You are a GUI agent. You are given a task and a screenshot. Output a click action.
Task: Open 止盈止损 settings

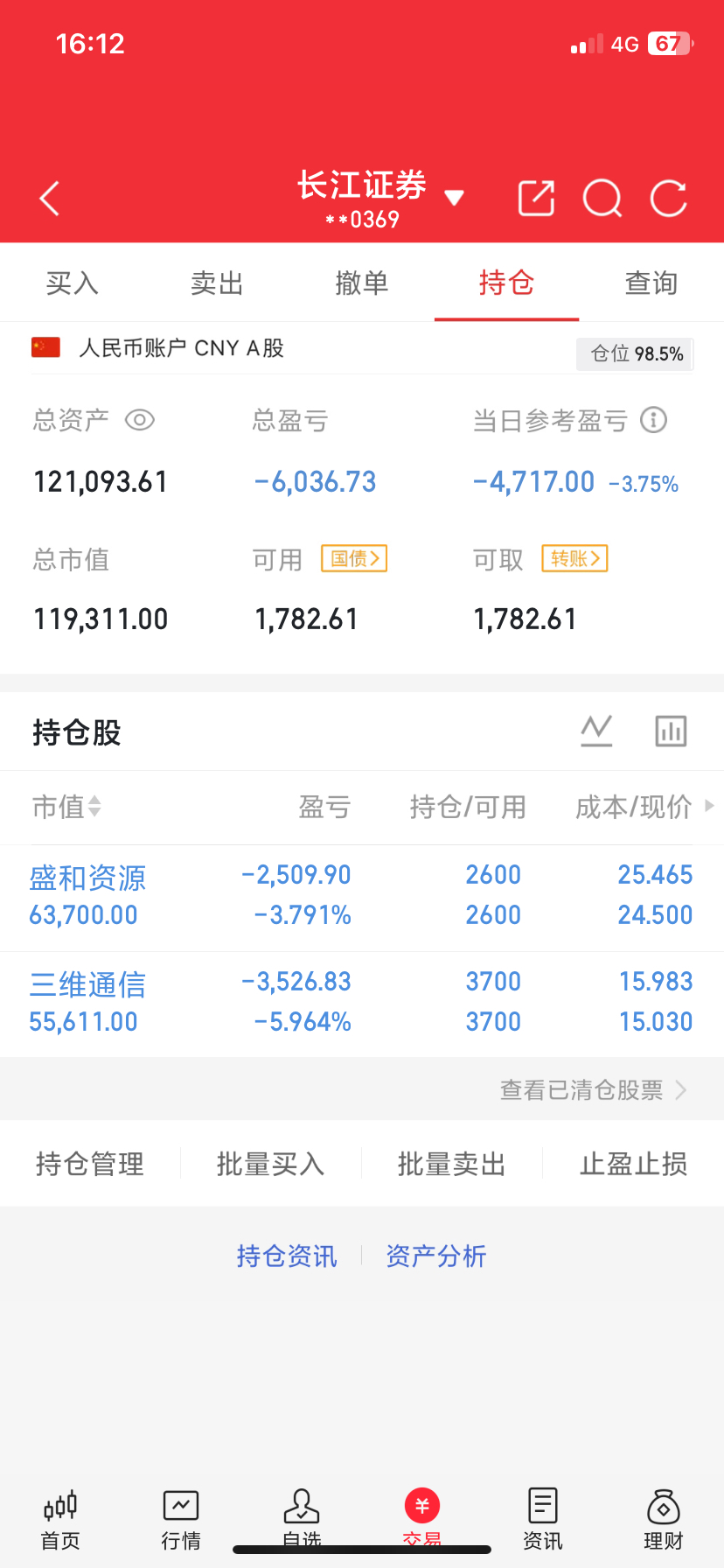point(633,1164)
